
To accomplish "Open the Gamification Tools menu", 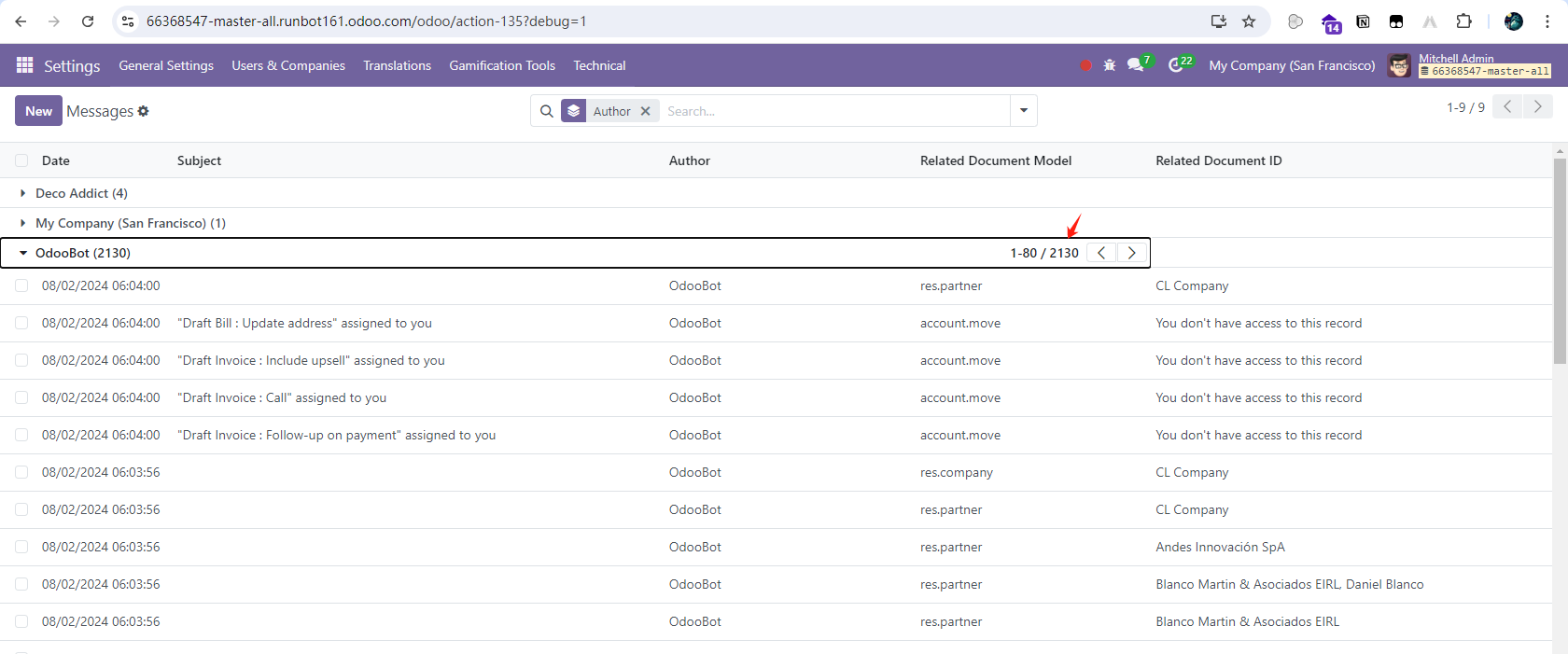I will (x=502, y=65).
